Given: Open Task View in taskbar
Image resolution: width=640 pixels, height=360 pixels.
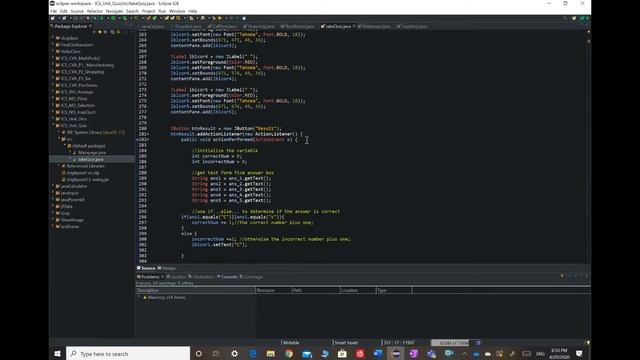Looking at the screenshot, I should (x=216, y=353).
